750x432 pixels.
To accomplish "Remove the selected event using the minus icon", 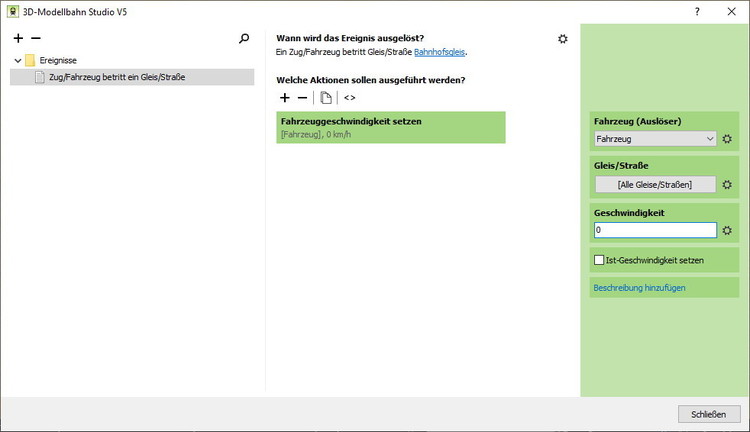I will point(36,38).
